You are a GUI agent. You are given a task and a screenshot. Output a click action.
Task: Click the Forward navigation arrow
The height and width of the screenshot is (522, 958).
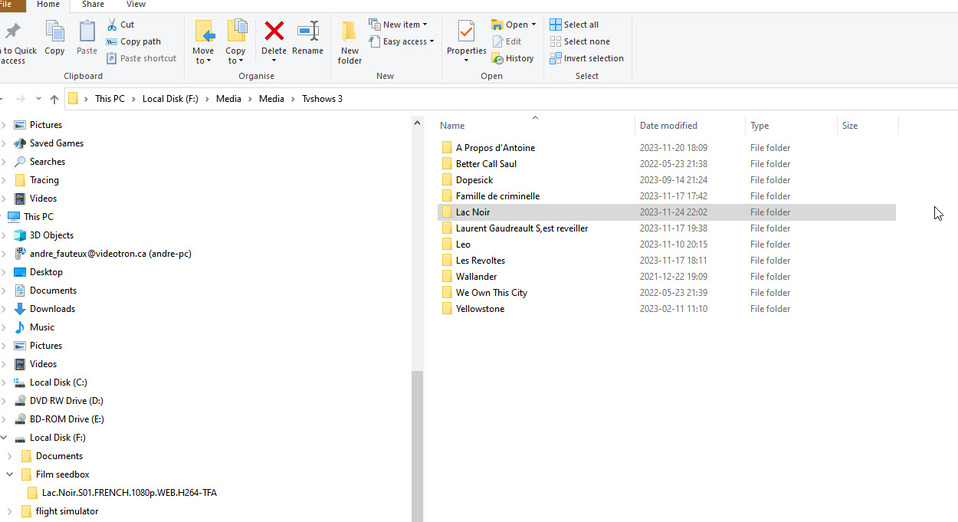tap(20, 99)
